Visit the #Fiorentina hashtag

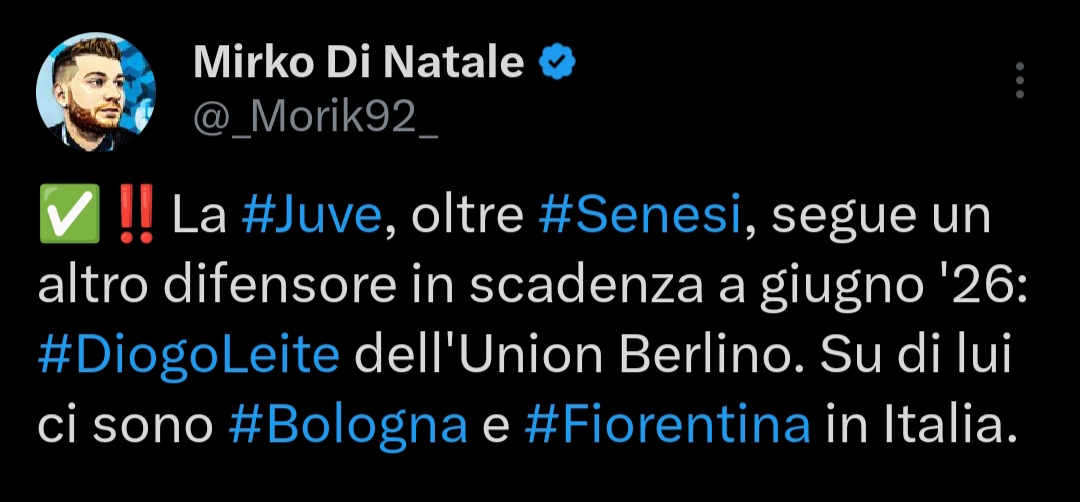coord(667,426)
